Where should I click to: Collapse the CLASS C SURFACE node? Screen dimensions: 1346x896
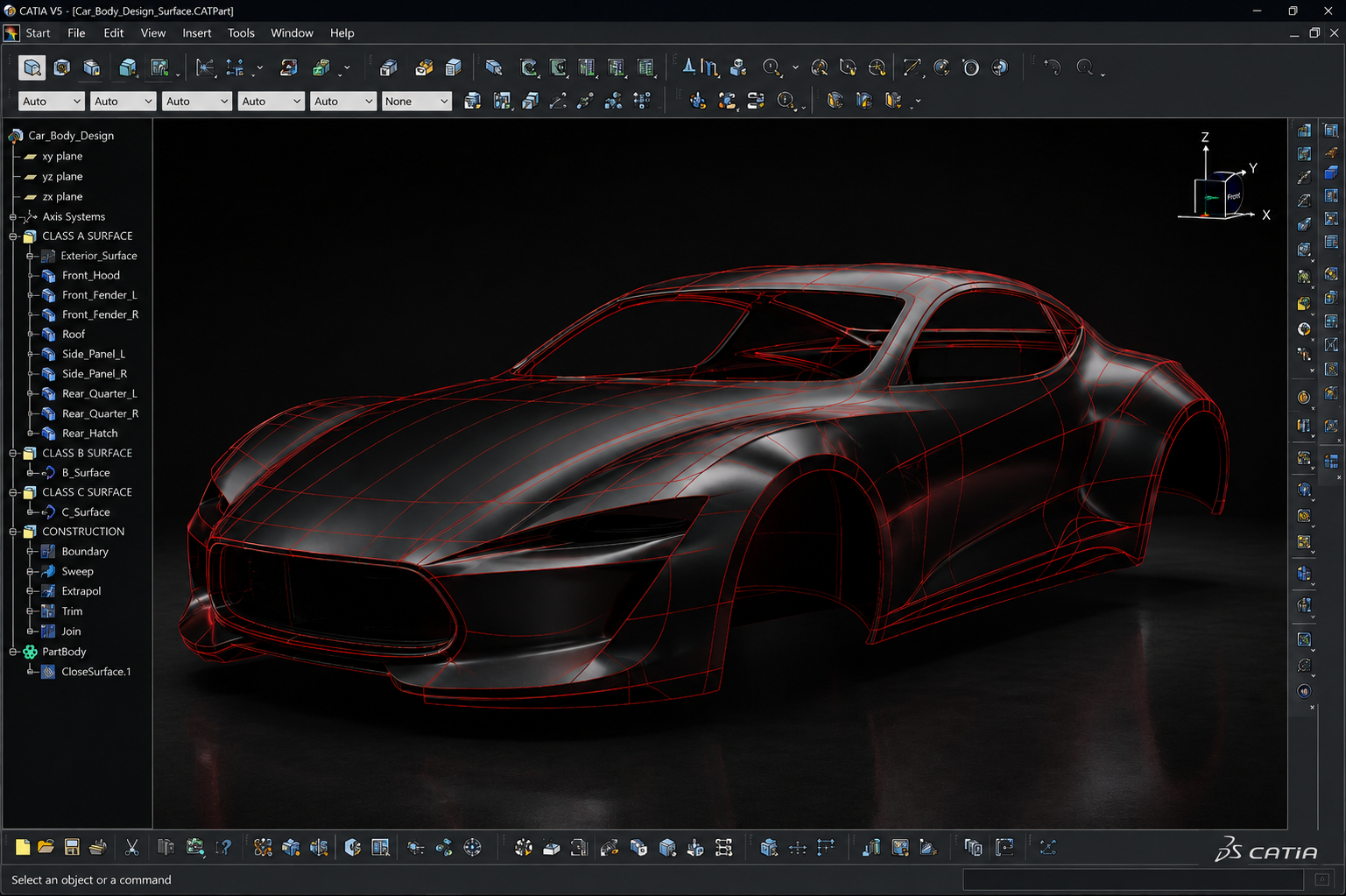pos(13,492)
